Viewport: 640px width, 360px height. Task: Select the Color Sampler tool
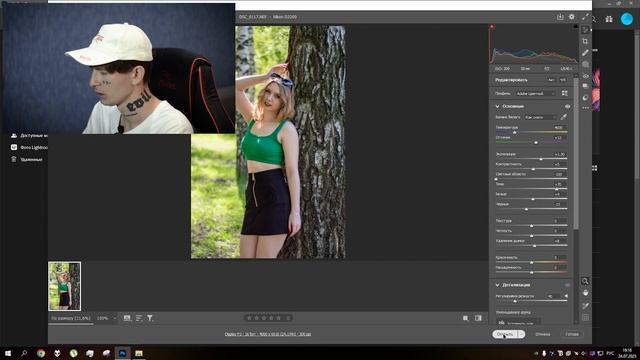585,305
